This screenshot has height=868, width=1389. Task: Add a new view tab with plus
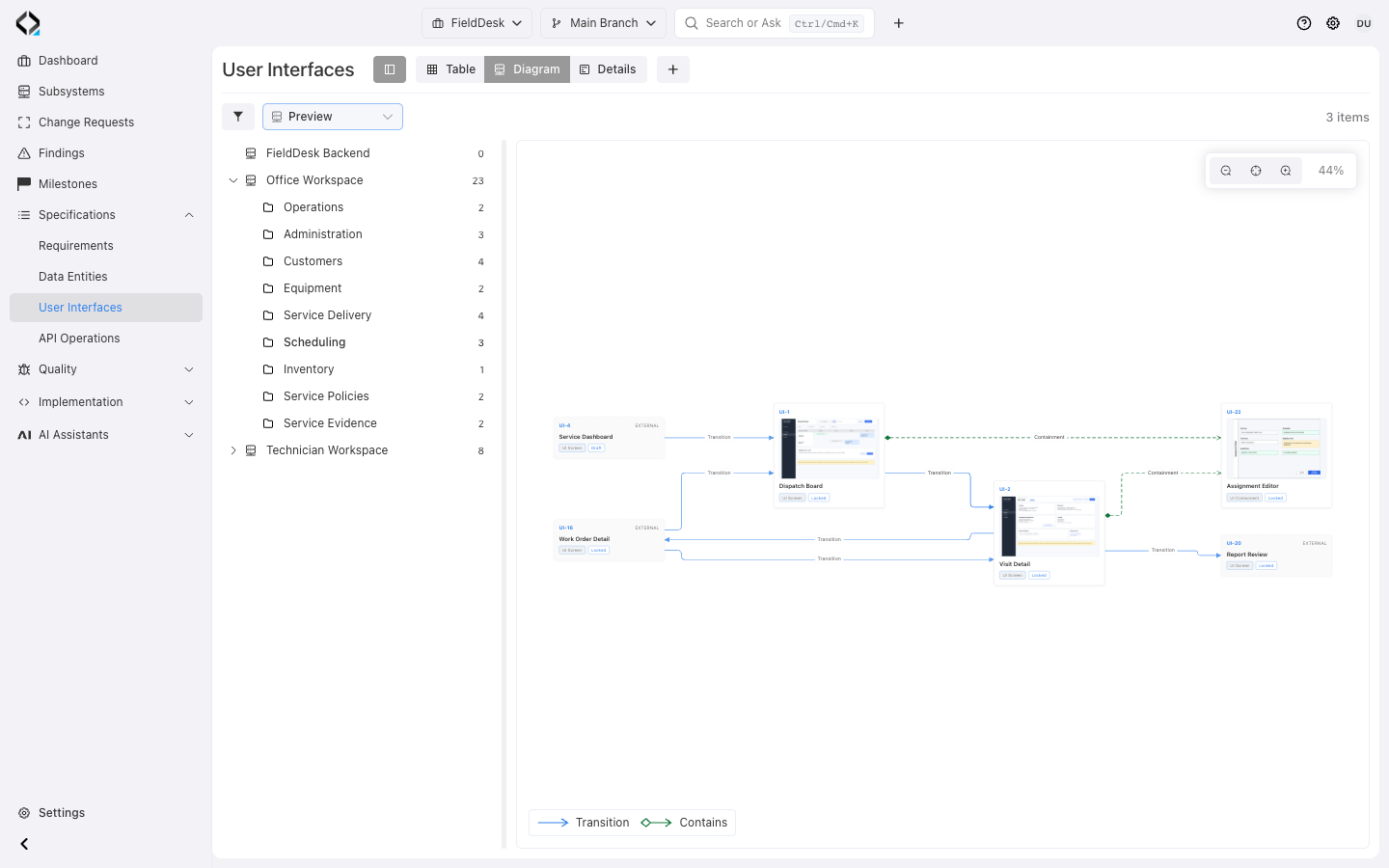(673, 69)
